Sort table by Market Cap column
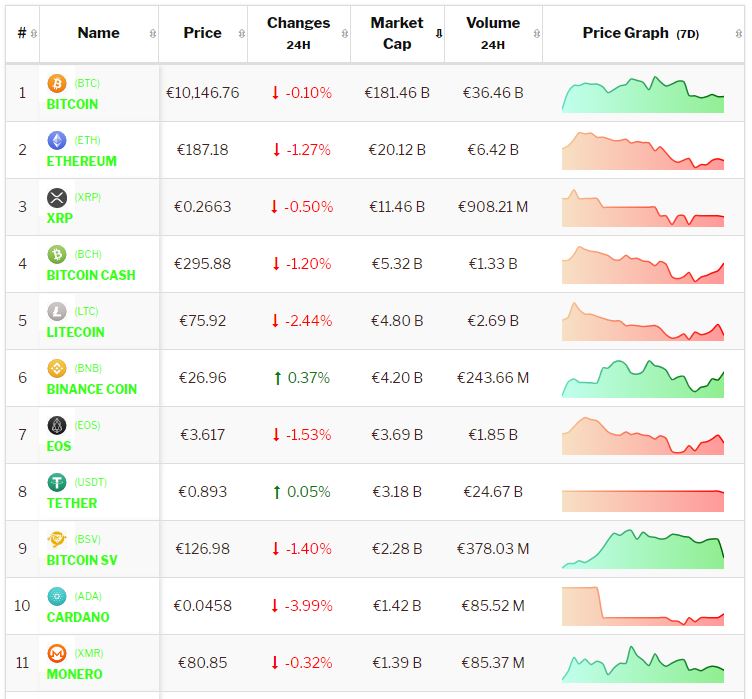 click(x=397, y=33)
